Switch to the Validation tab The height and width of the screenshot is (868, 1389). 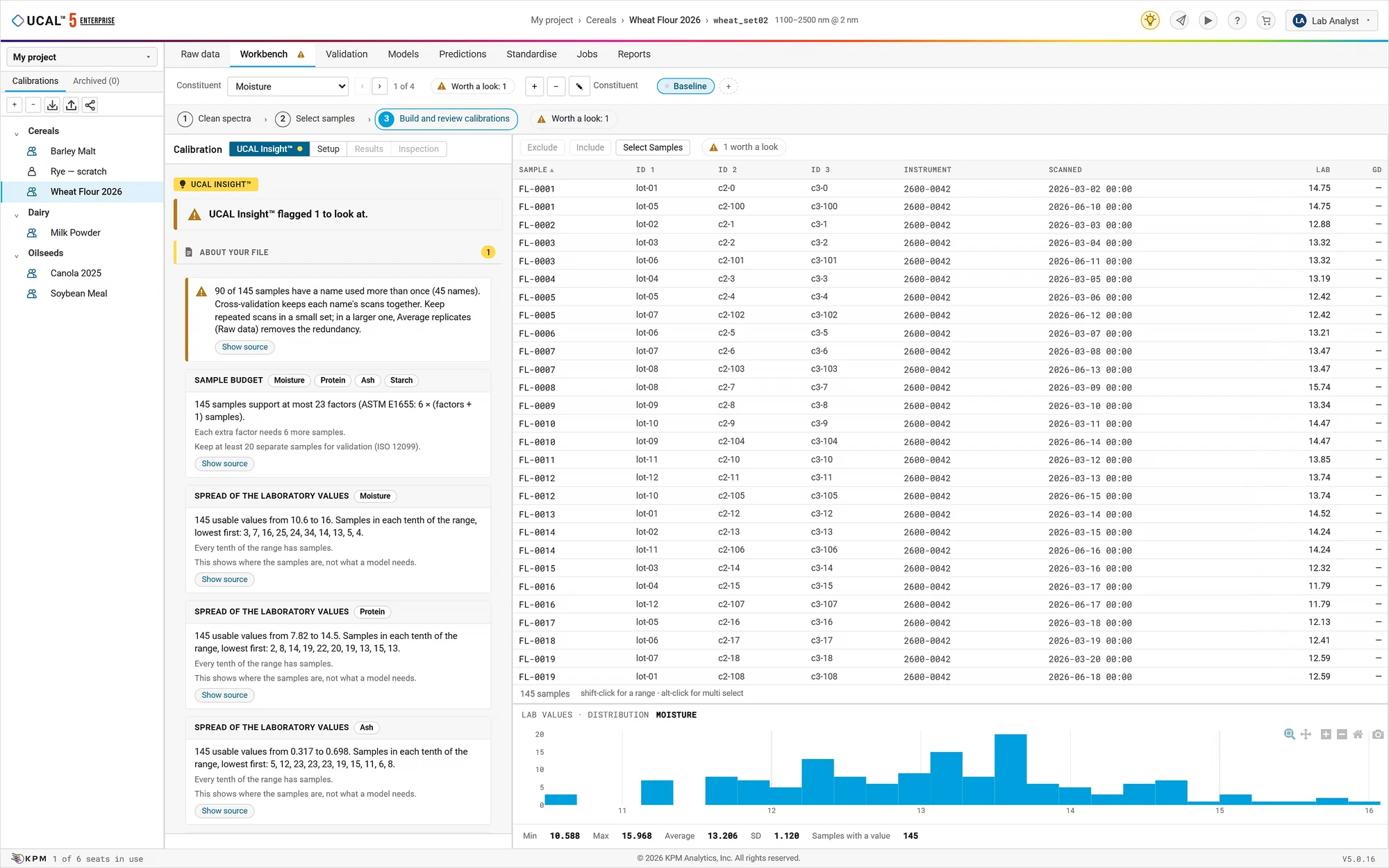[x=347, y=54]
